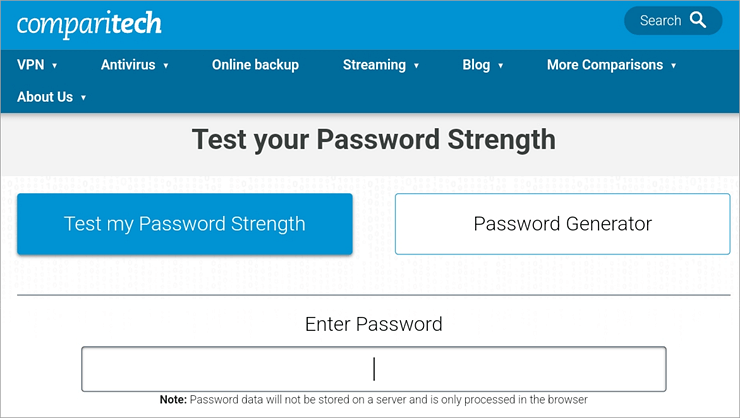Open the About Us menu
740x418 pixels.
coord(45,97)
